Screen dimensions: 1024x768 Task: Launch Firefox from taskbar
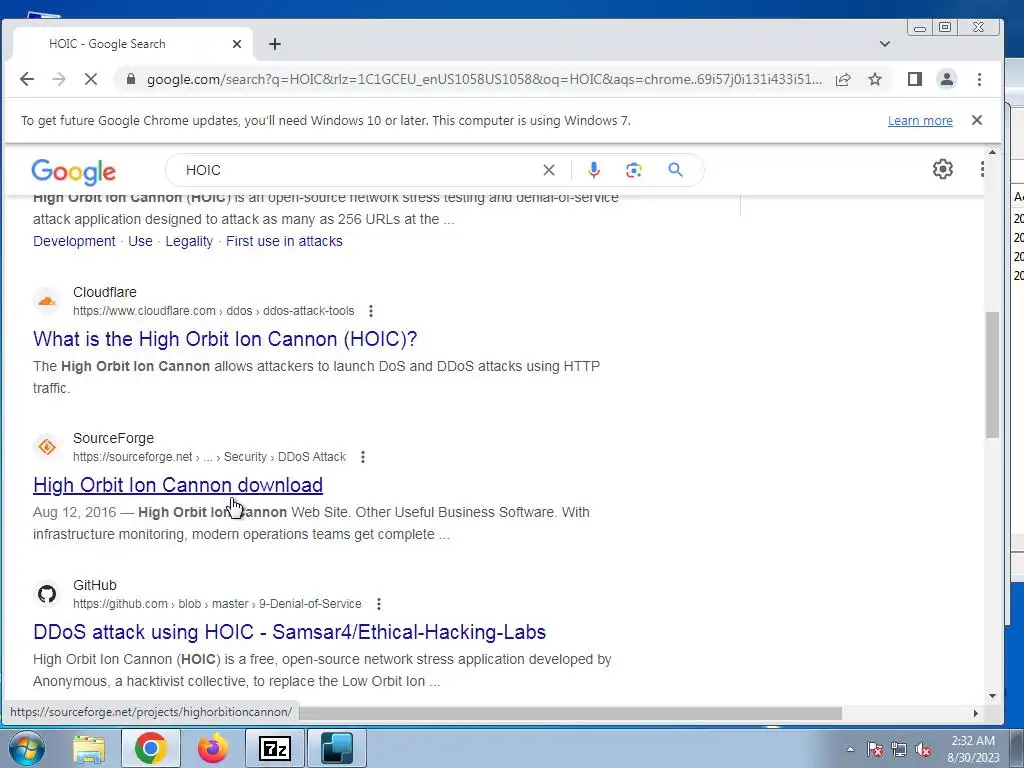coord(212,748)
